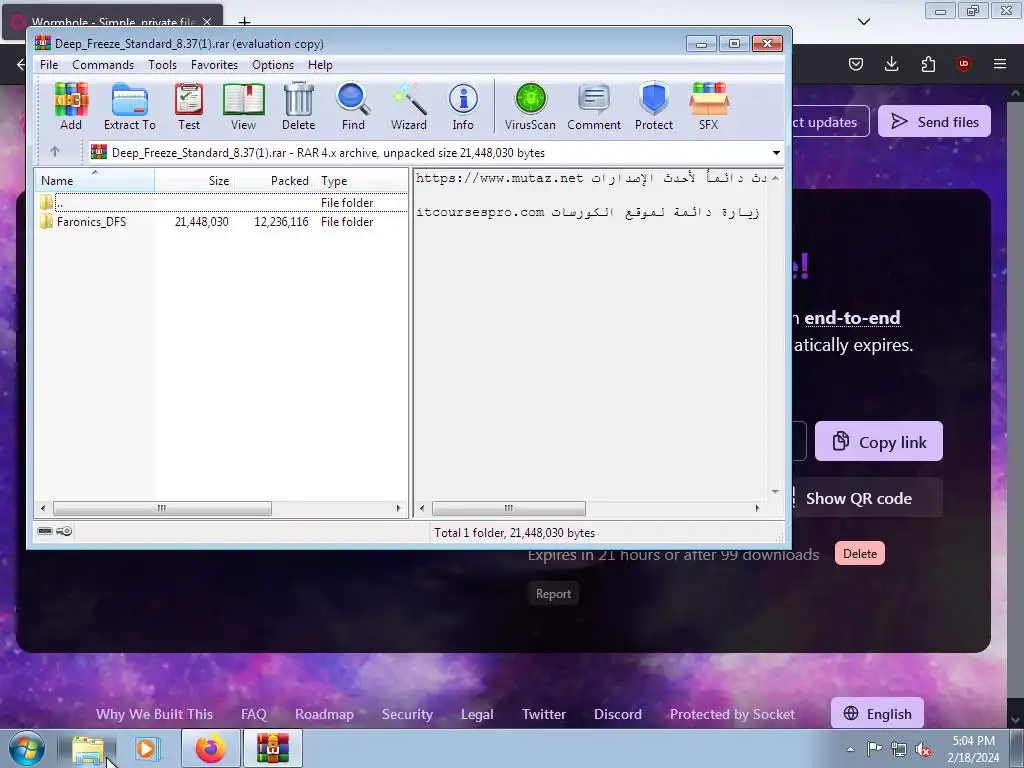Click the Pocket save icon in Firefox
Screen dimensions: 1024x768
[856, 63]
